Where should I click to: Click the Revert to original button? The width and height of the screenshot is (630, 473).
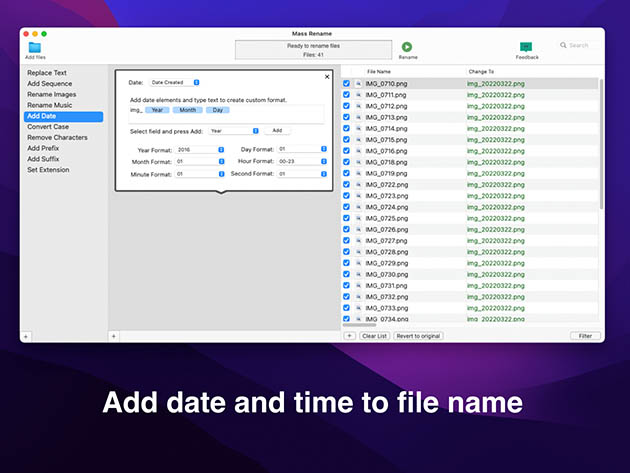[x=418, y=336]
